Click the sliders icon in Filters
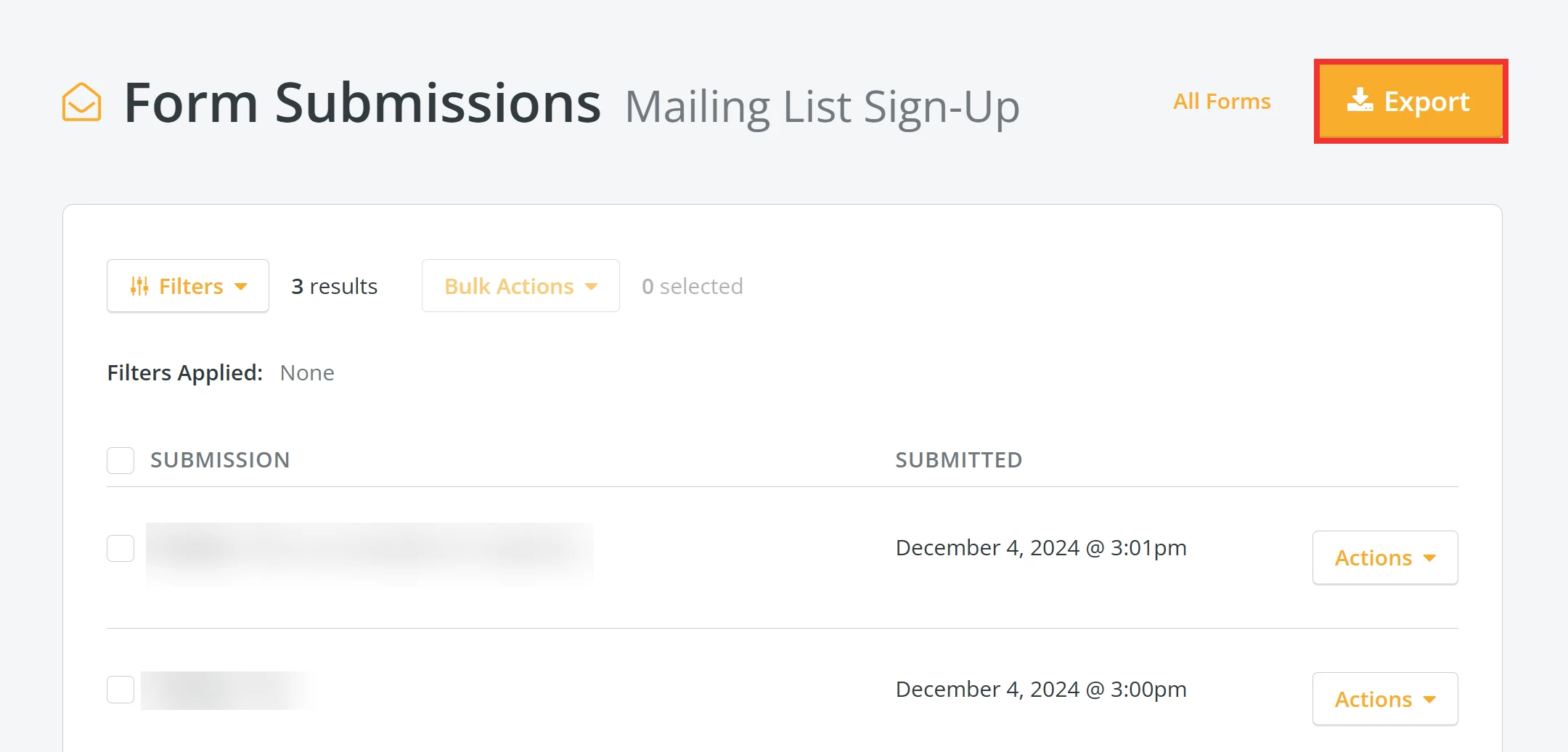 [139, 286]
